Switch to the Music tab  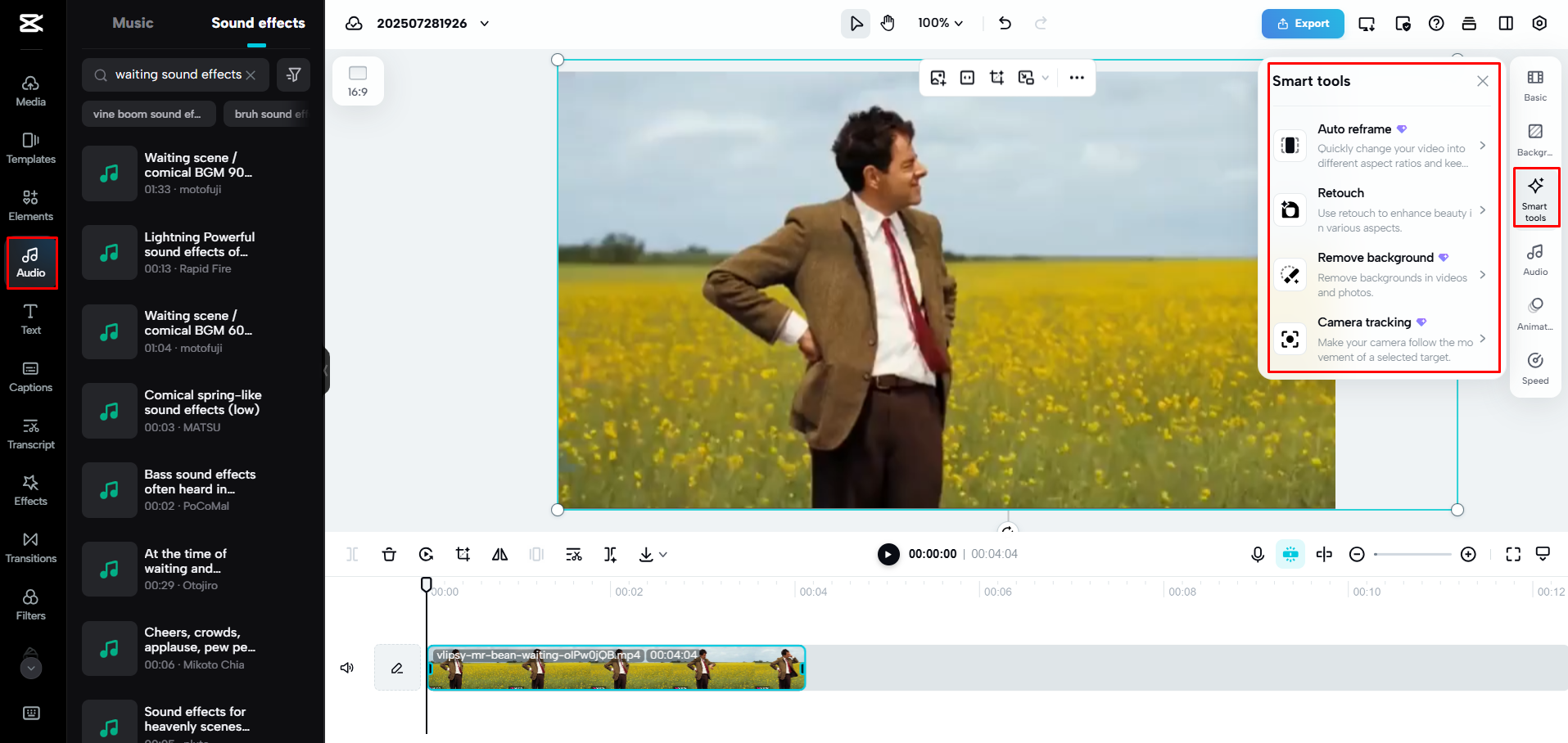132,23
